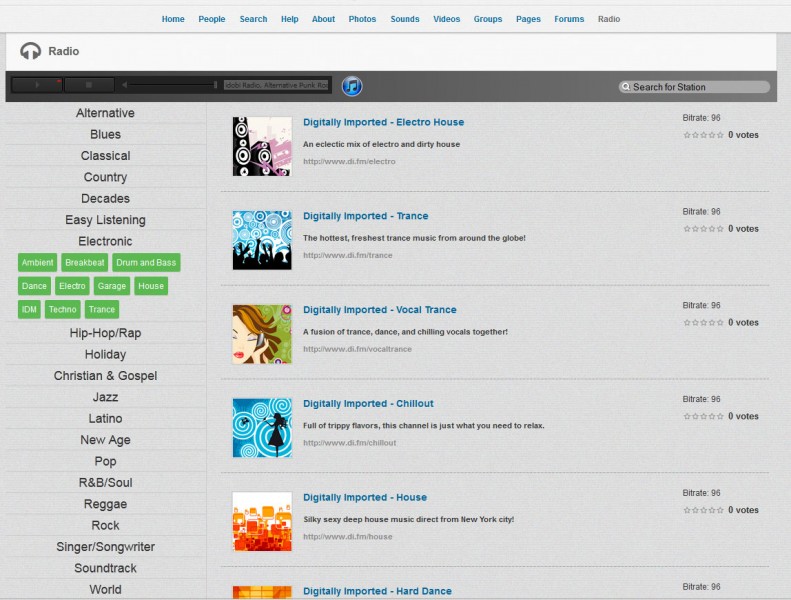
Task: Click the headphones Radio icon
Action: tap(30, 51)
